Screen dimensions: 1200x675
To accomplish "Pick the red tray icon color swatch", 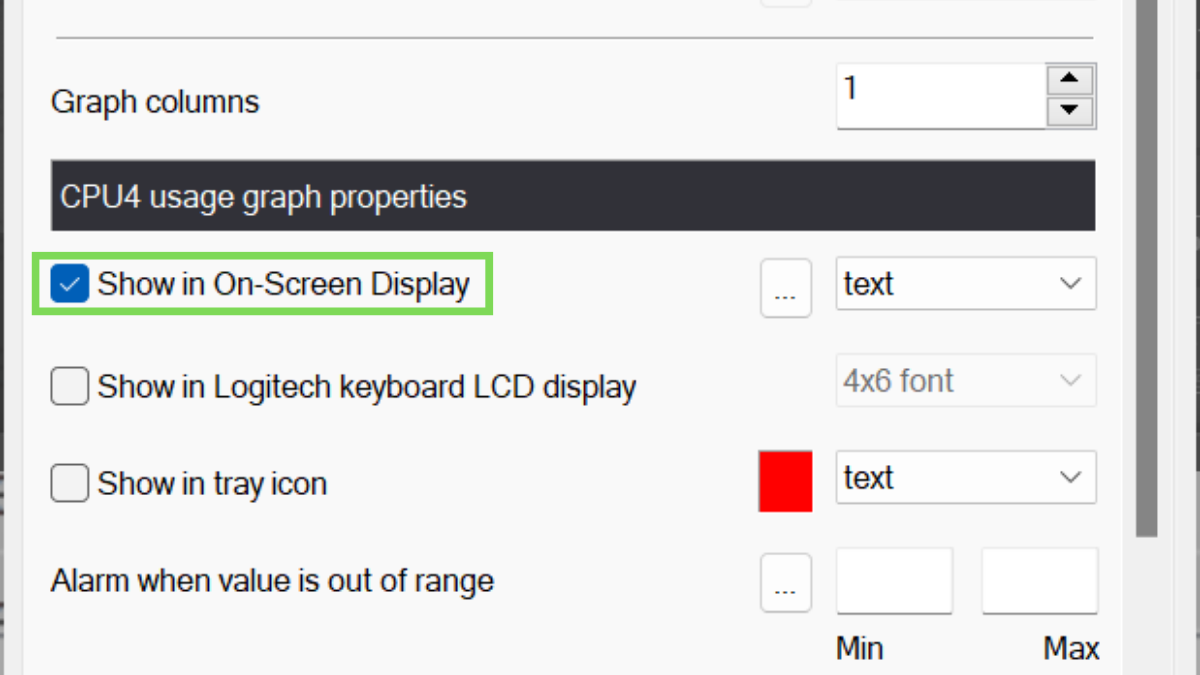I will (x=786, y=481).
